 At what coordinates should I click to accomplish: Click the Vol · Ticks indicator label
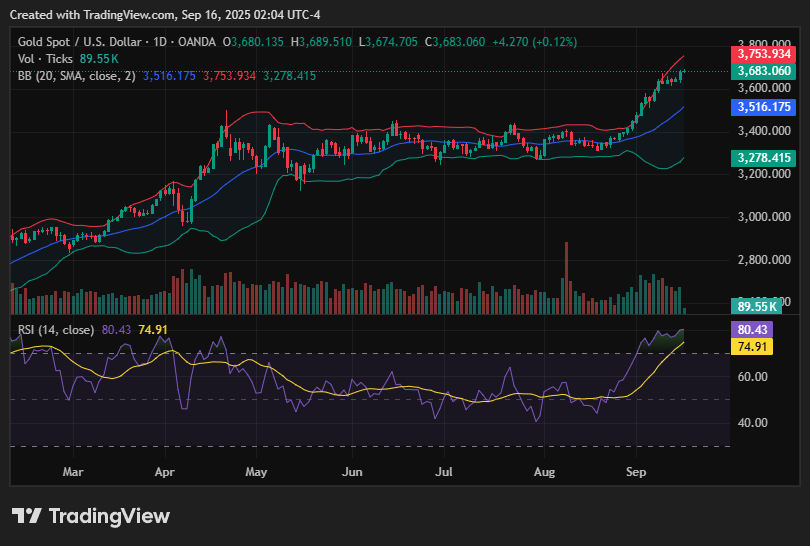(45, 59)
